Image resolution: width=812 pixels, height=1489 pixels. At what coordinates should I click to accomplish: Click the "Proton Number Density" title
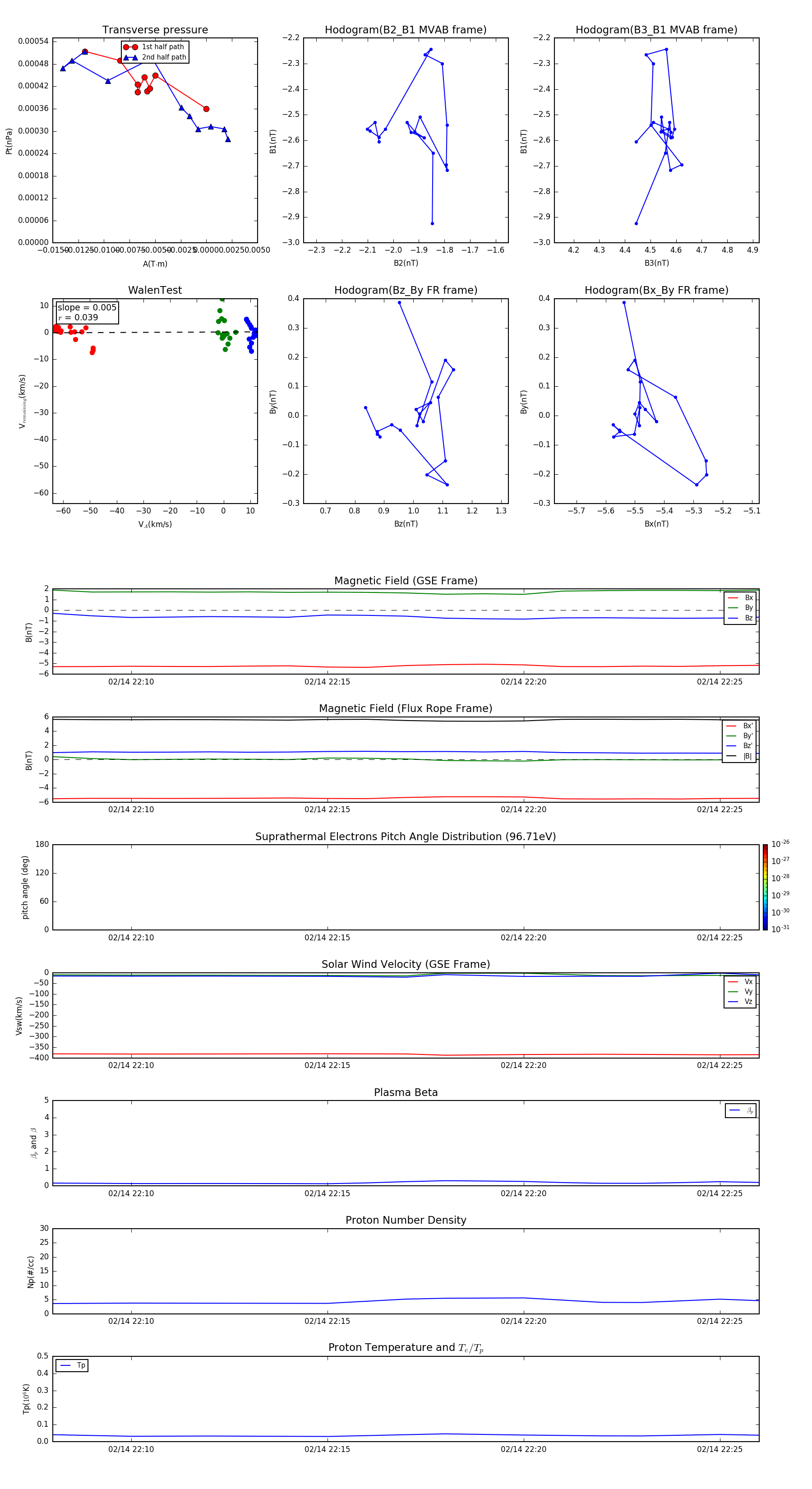pyautogui.click(x=406, y=1220)
